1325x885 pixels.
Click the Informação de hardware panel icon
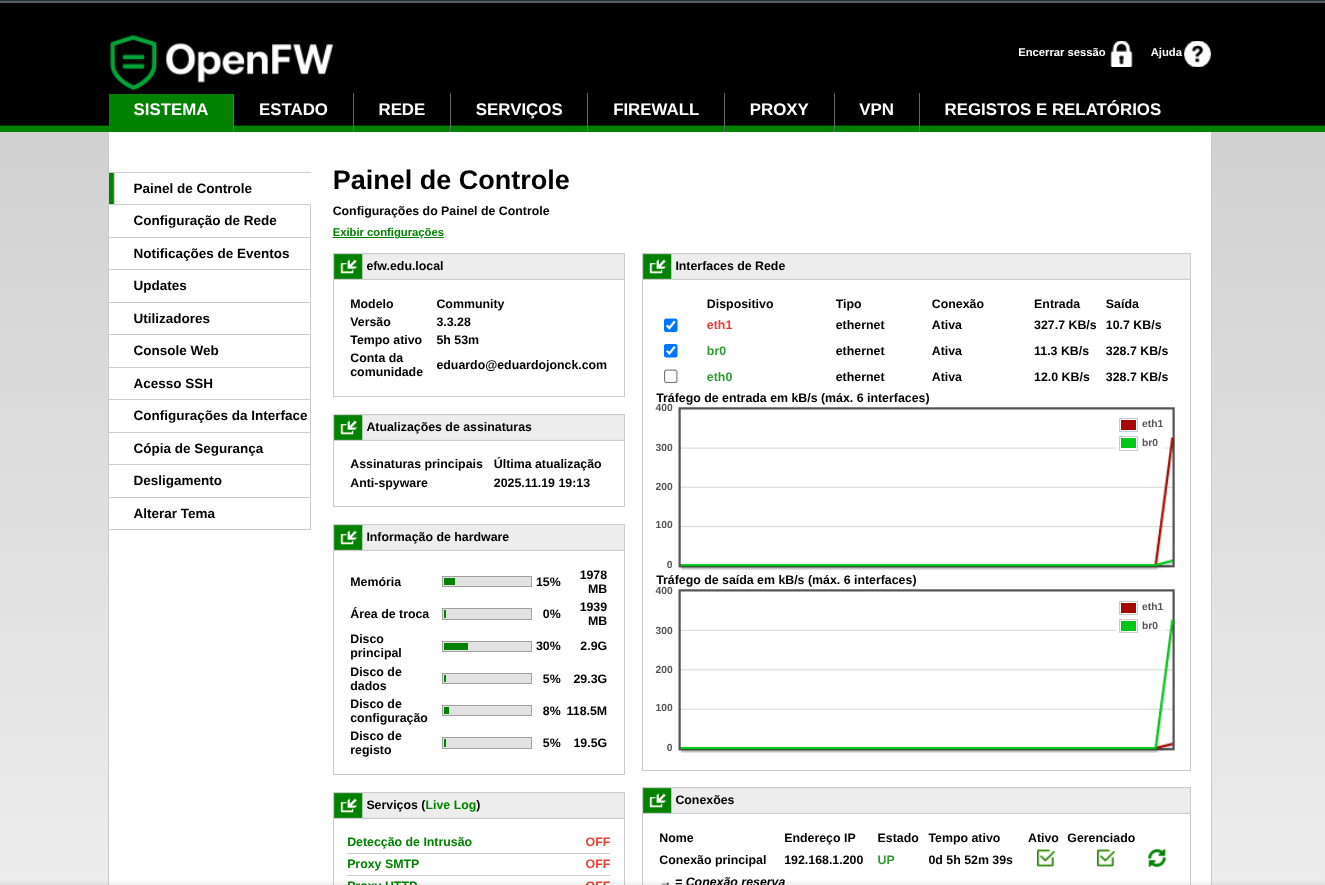348,537
